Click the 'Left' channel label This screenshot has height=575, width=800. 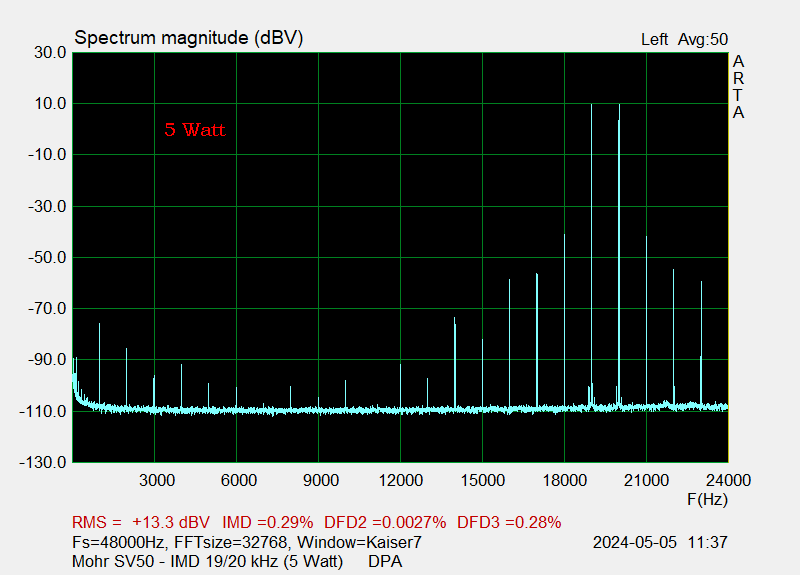pos(655,40)
